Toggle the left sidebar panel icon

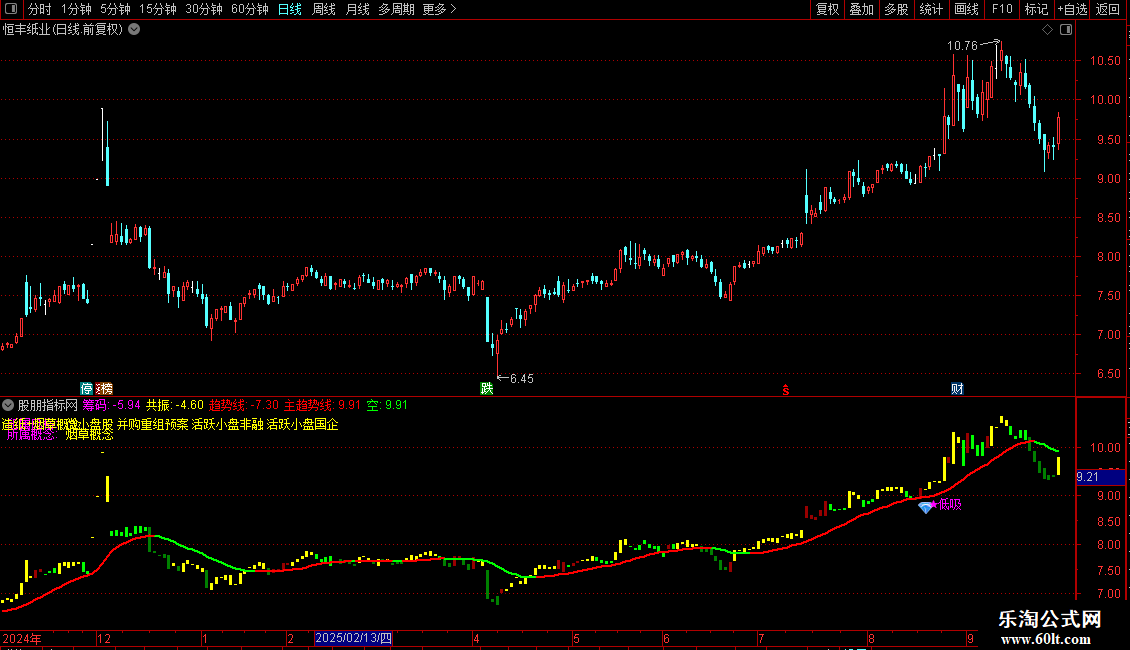point(10,9)
